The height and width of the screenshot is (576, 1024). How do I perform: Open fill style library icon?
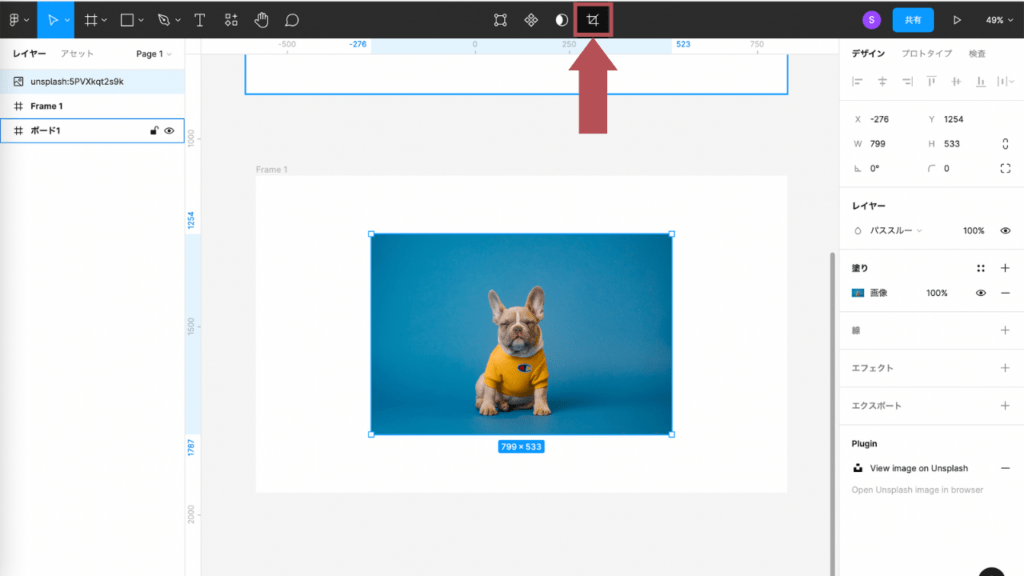980,268
